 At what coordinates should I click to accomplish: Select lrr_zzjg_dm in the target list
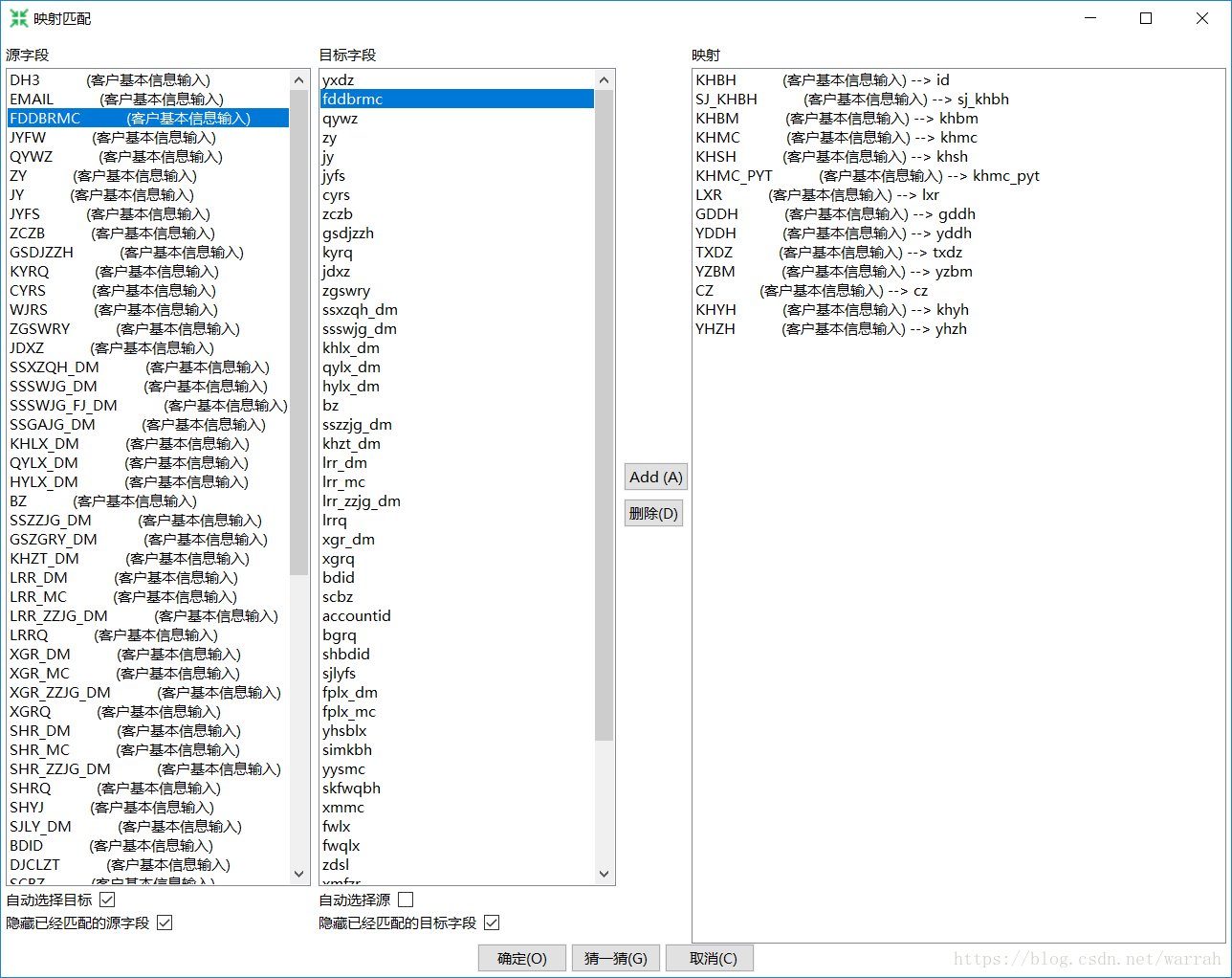pyautogui.click(x=456, y=501)
